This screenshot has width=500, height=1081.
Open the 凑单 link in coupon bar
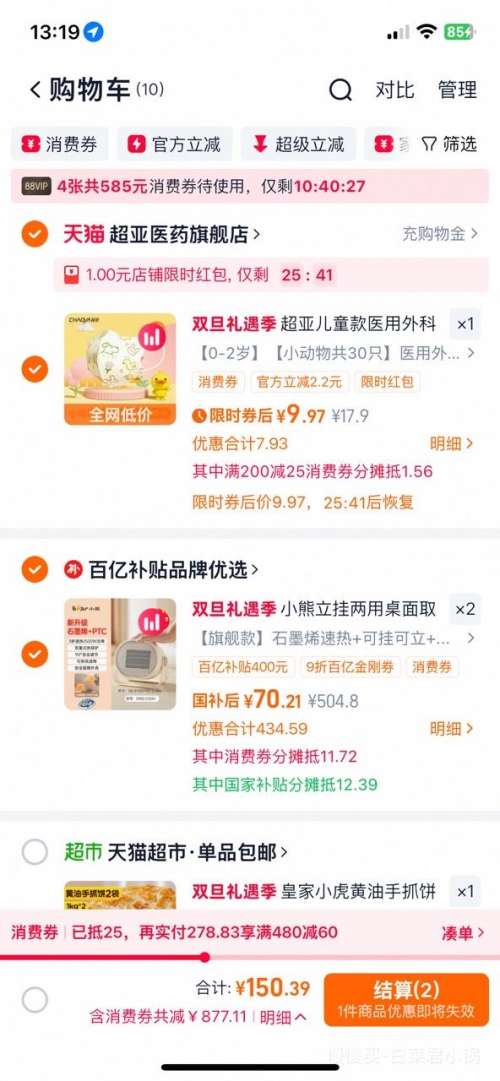463,933
